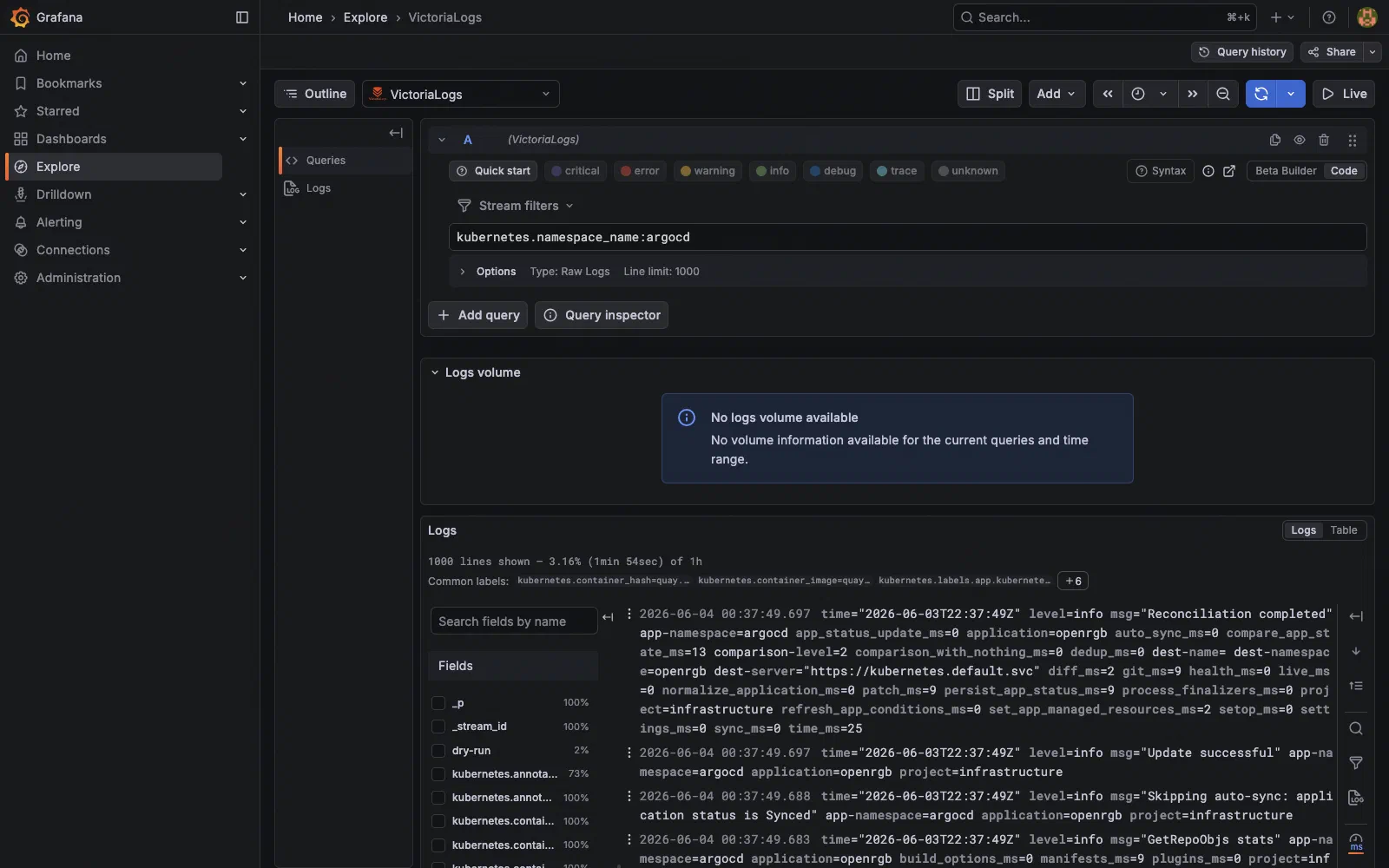Shift time range forwards
The image size is (1389, 868).
(x=1193, y=94)
